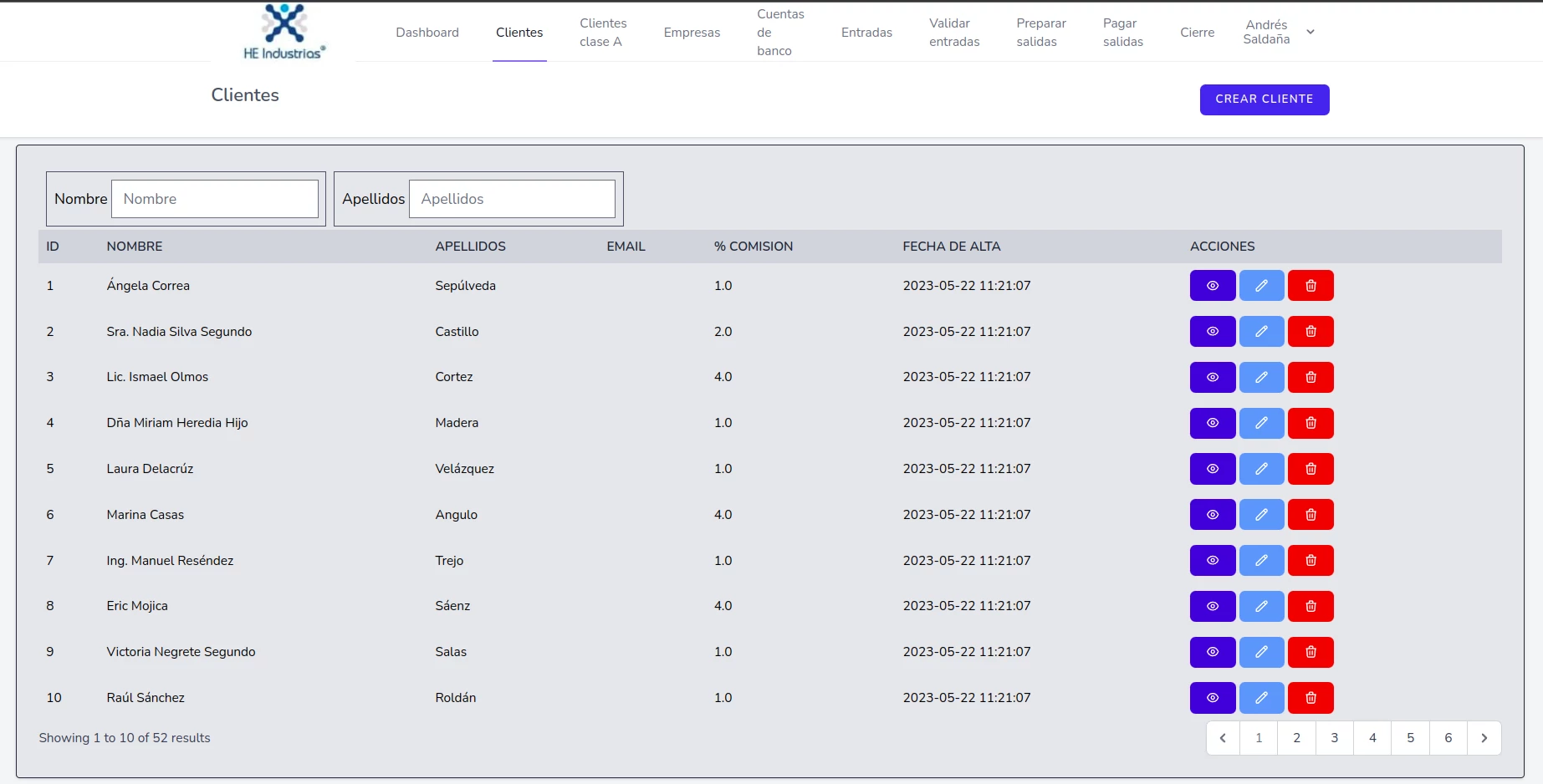
Task: Delete client Raúl Sánchez
Action: pyautogui.click(x=1311, y=698)
